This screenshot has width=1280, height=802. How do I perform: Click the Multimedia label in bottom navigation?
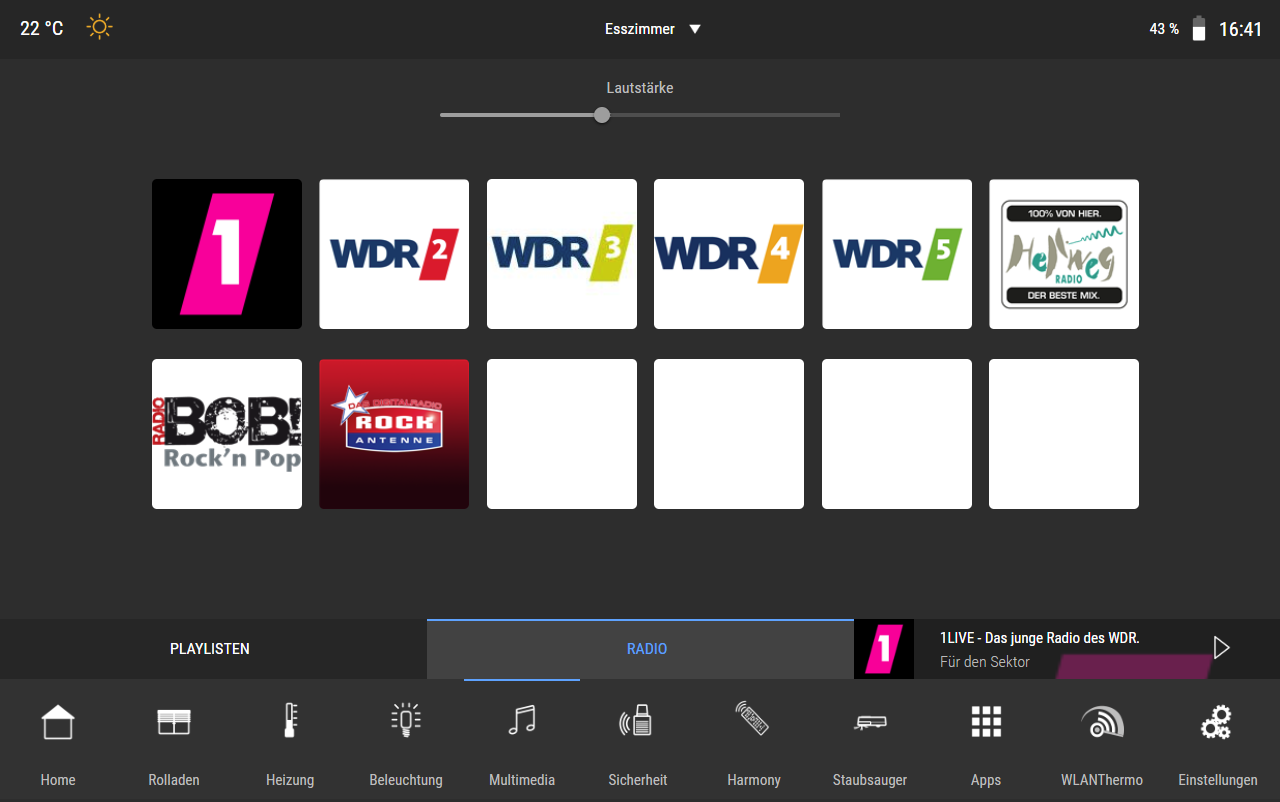522,780
